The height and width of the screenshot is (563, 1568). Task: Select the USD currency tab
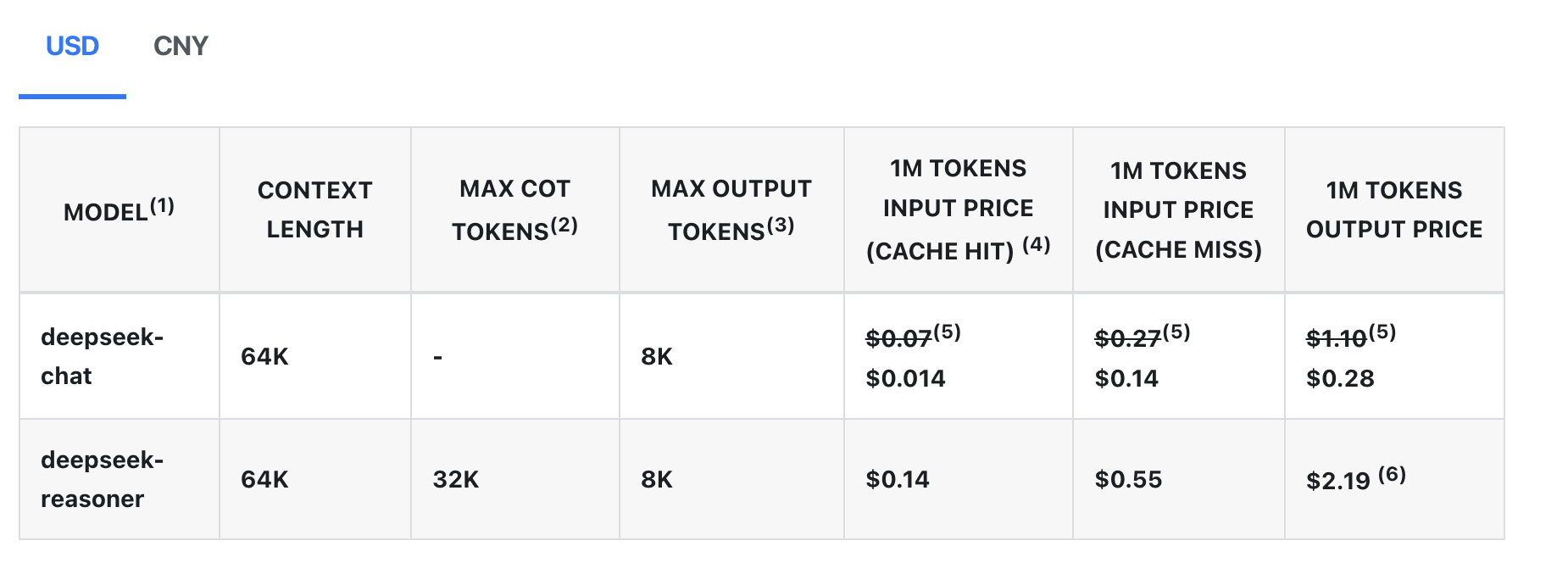[x=72, y=47]
